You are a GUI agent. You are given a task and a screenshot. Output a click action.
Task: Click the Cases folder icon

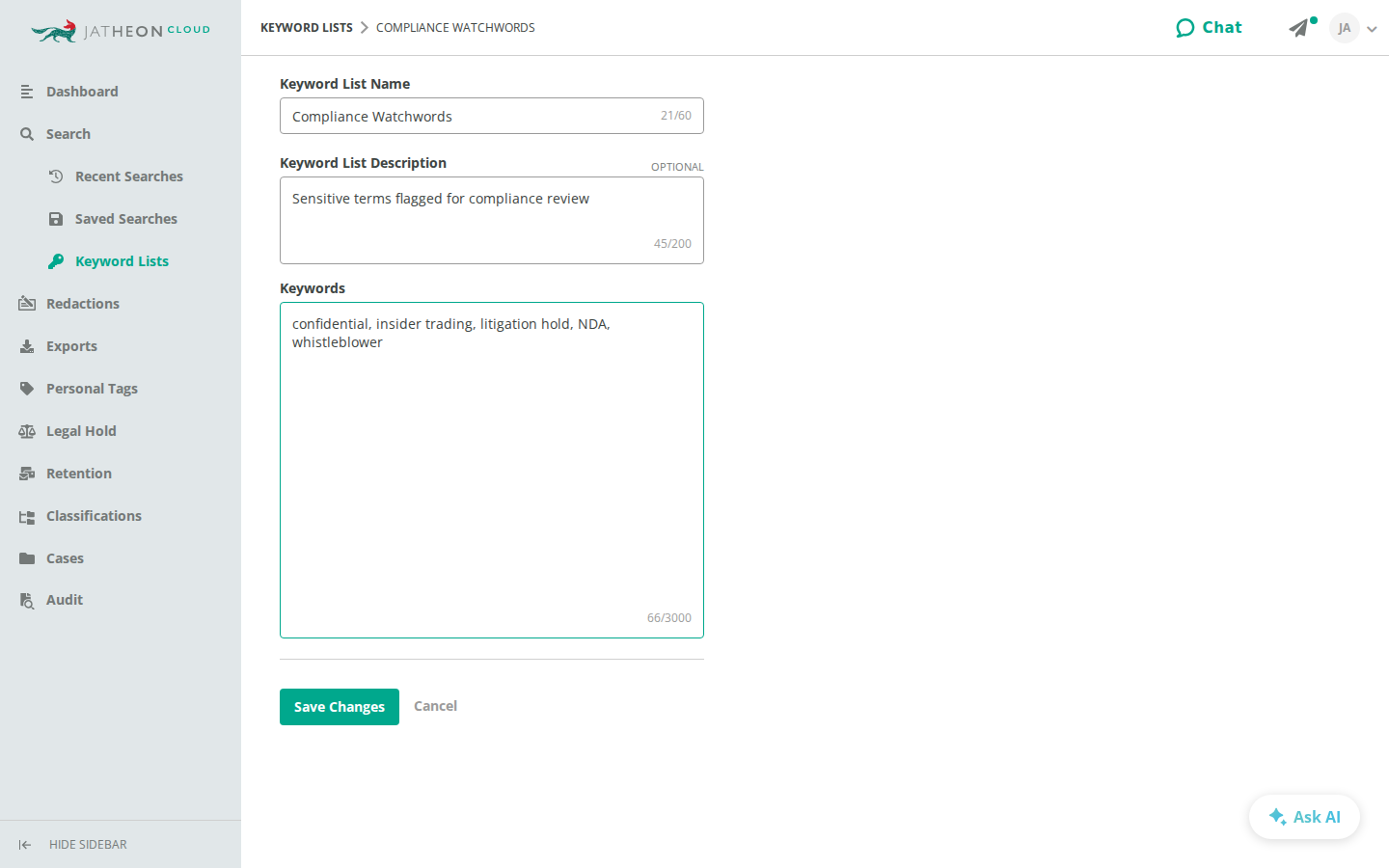click(27, 558)
